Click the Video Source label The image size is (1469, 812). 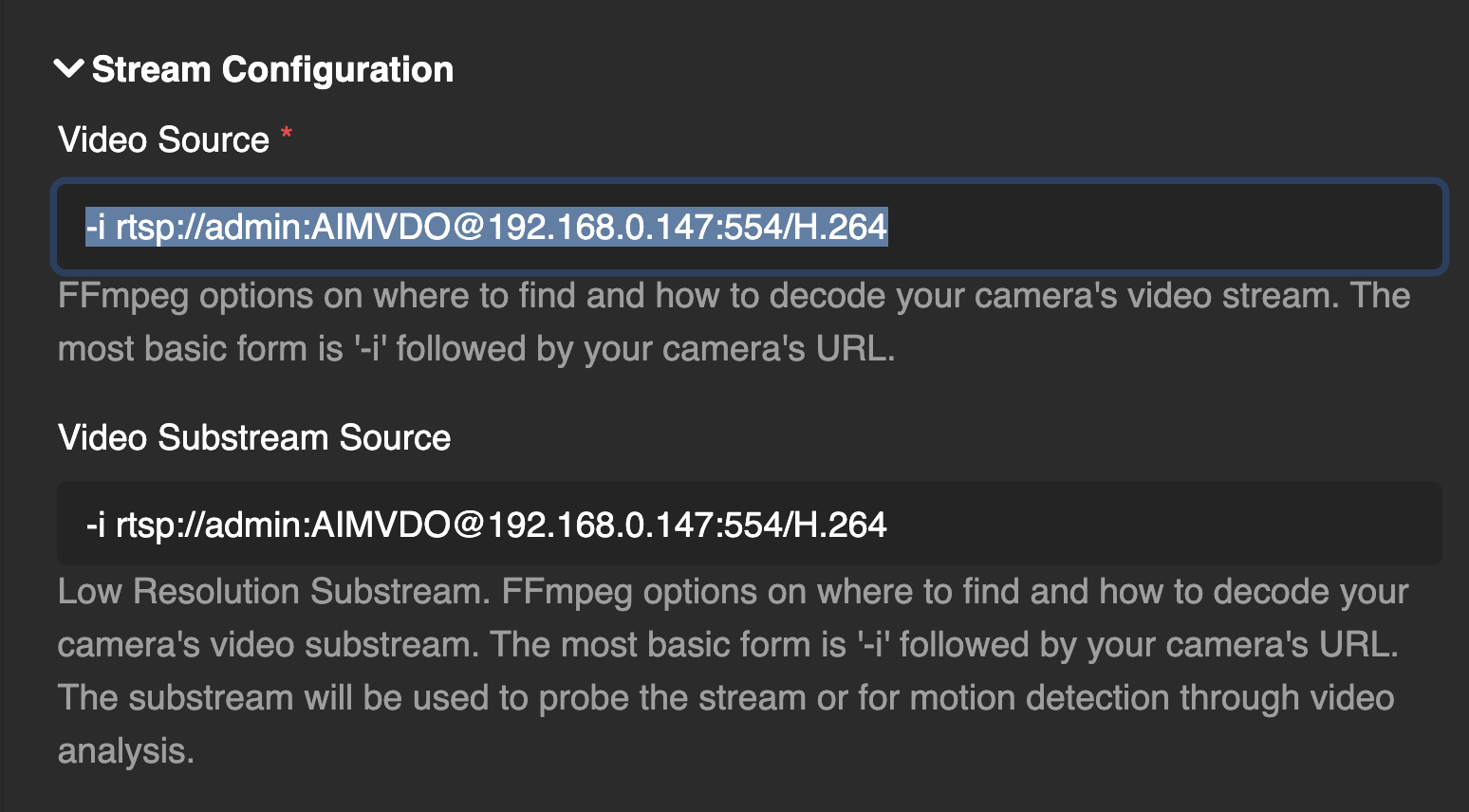(161, 139)
